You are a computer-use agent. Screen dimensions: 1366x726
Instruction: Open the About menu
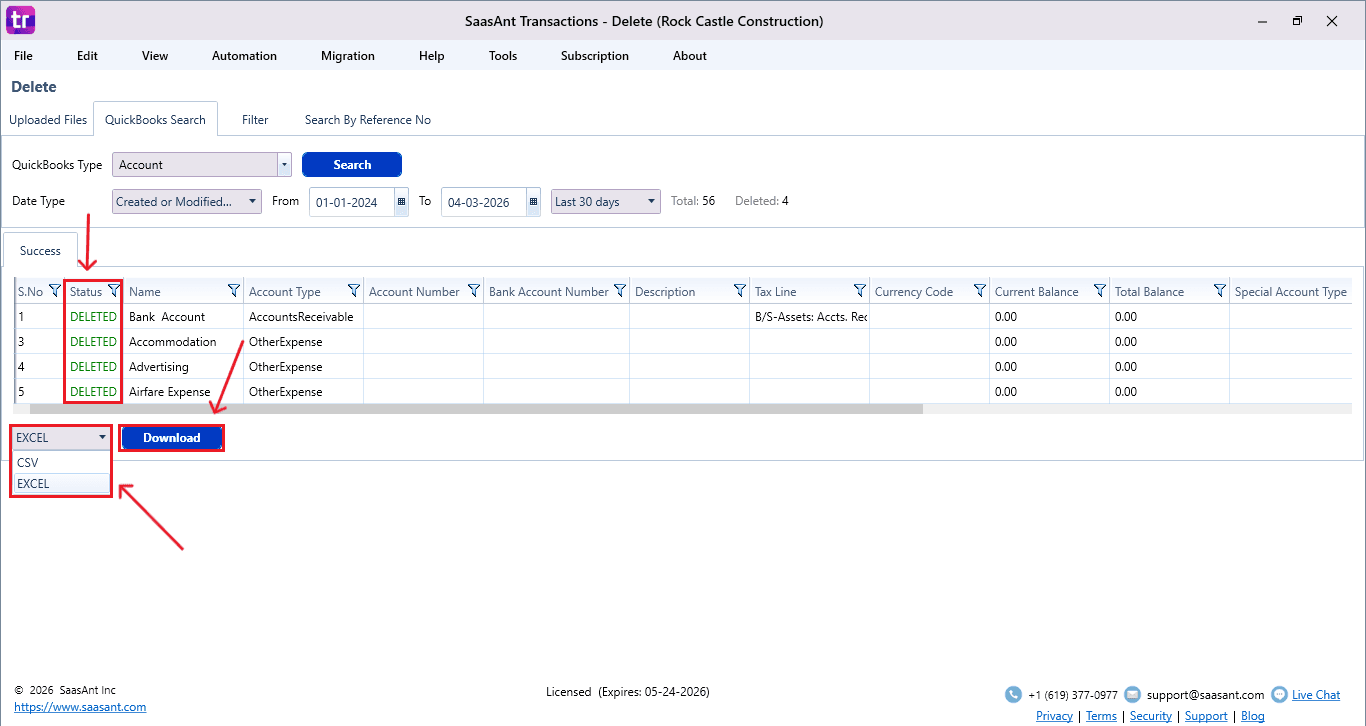click(x=690, y=56)
